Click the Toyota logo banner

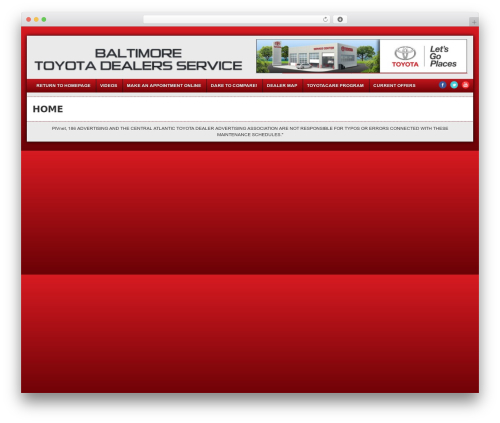(423, 56)
